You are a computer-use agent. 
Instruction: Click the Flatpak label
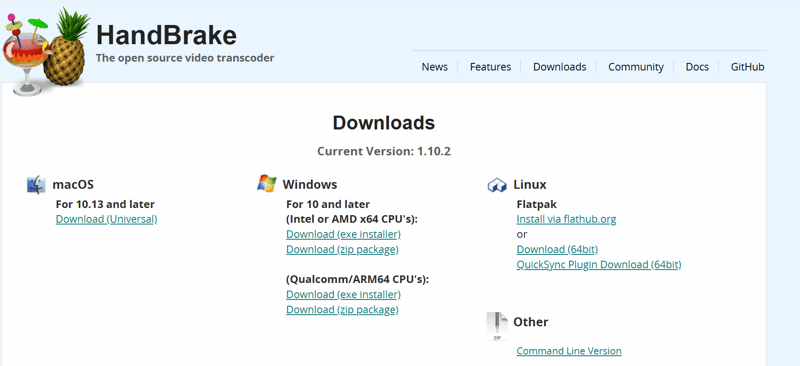pos(537,204)
